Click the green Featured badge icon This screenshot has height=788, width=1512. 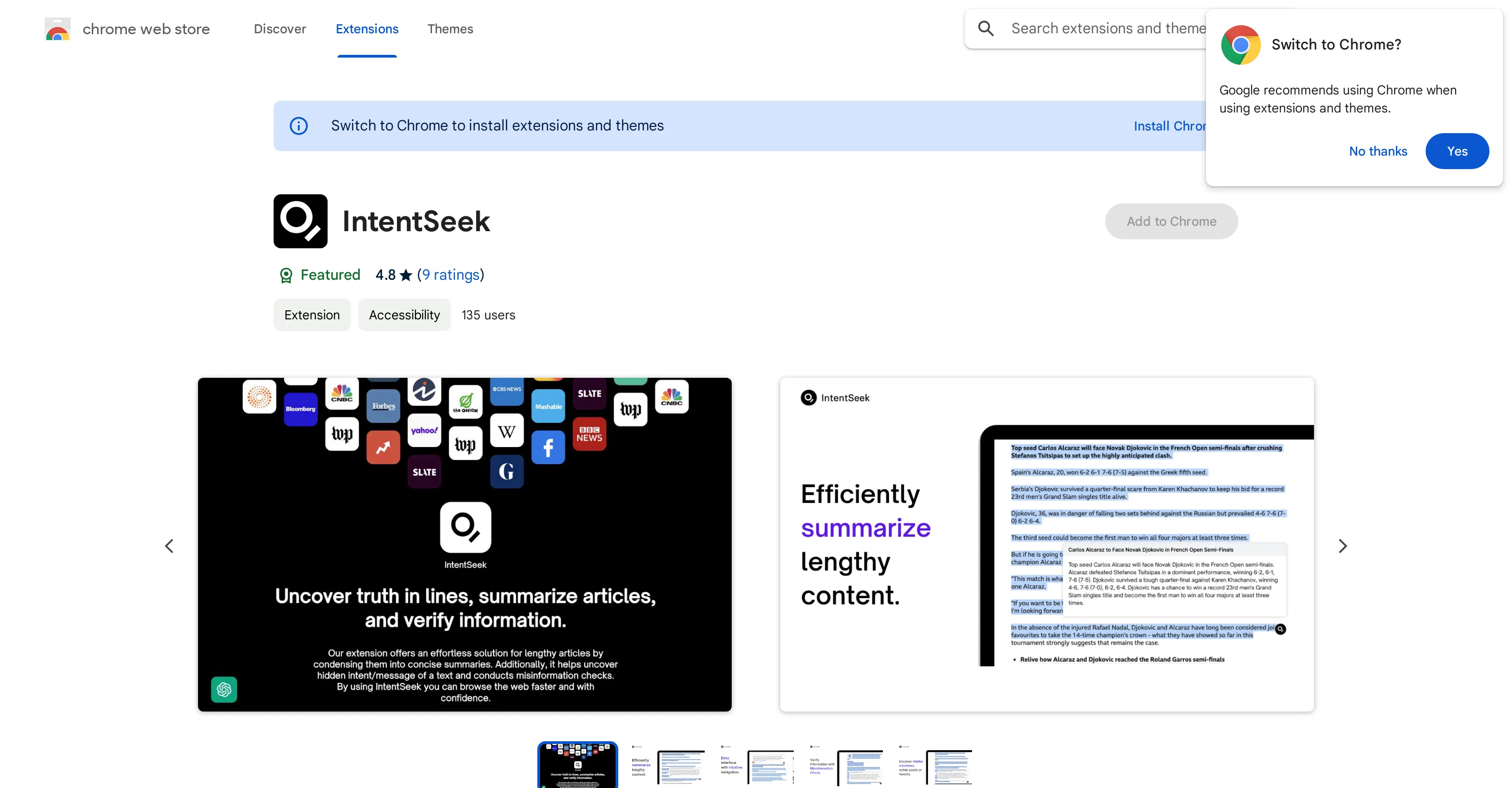pos(286,275)
